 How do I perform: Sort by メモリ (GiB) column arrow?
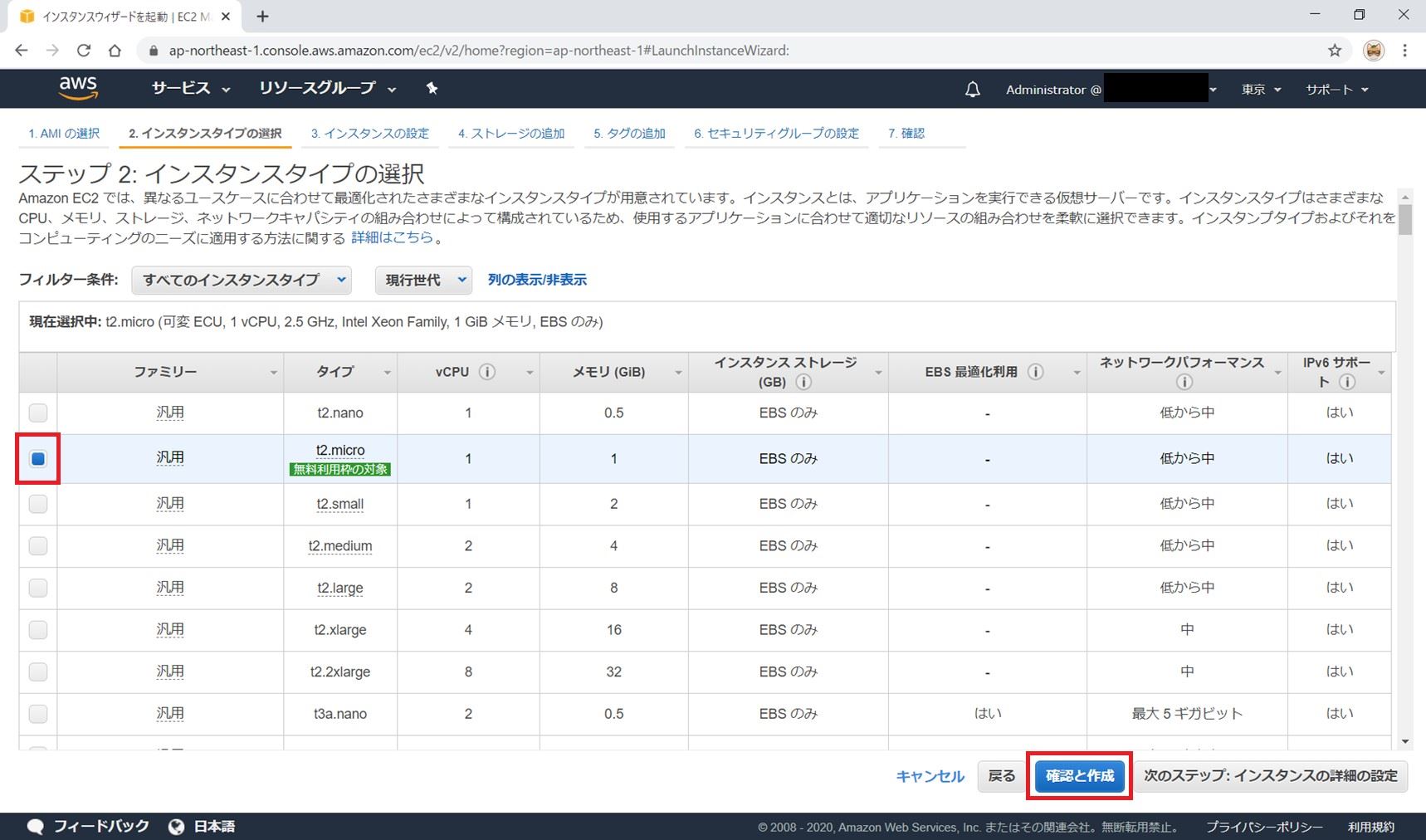coord(678,373)
